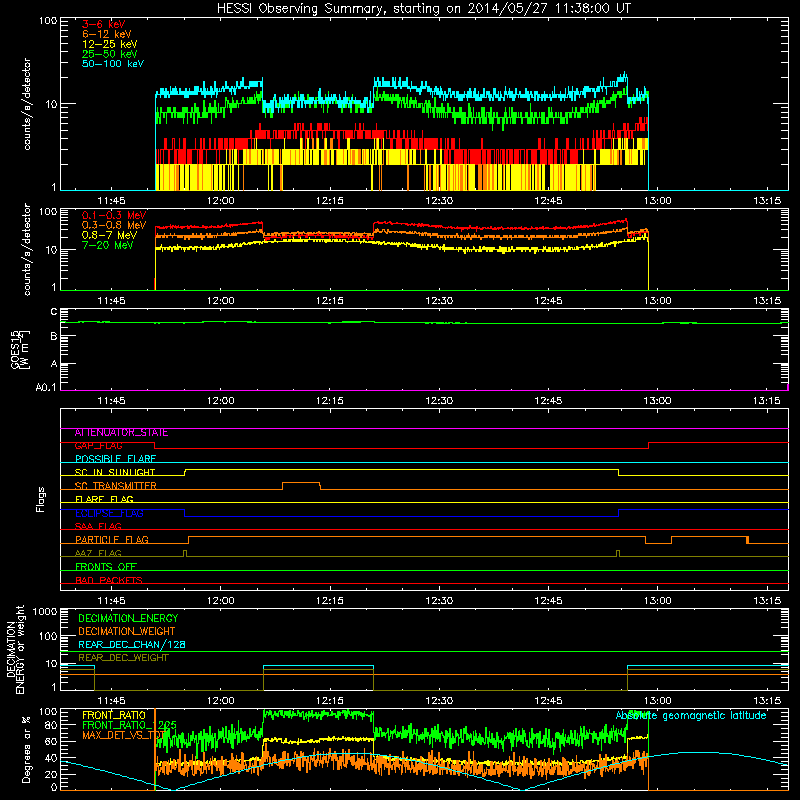Click the SAA_FLAG label
This screenshot has width=800, height=800.
point(98,527)
